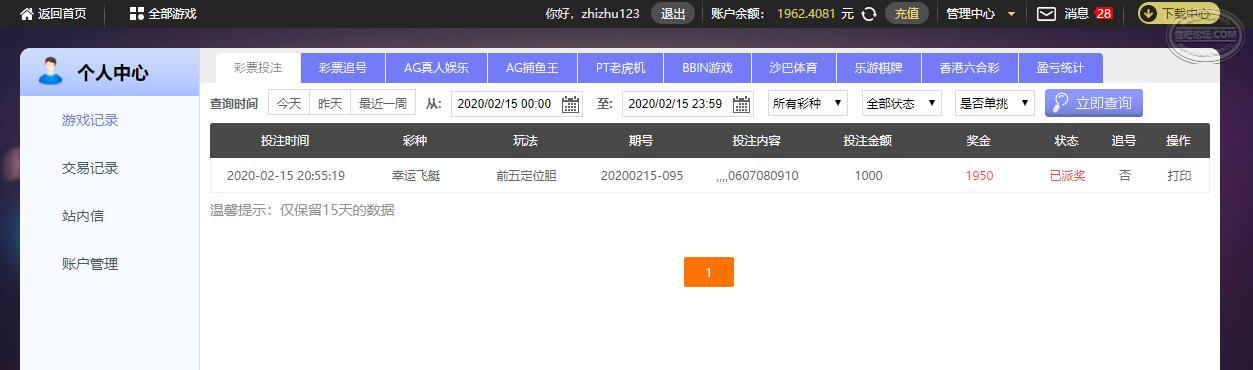Switch to the 盈亏统计 tab
The height and width of the screenshot is (370, 1253).
click(x=1060, y=68)
